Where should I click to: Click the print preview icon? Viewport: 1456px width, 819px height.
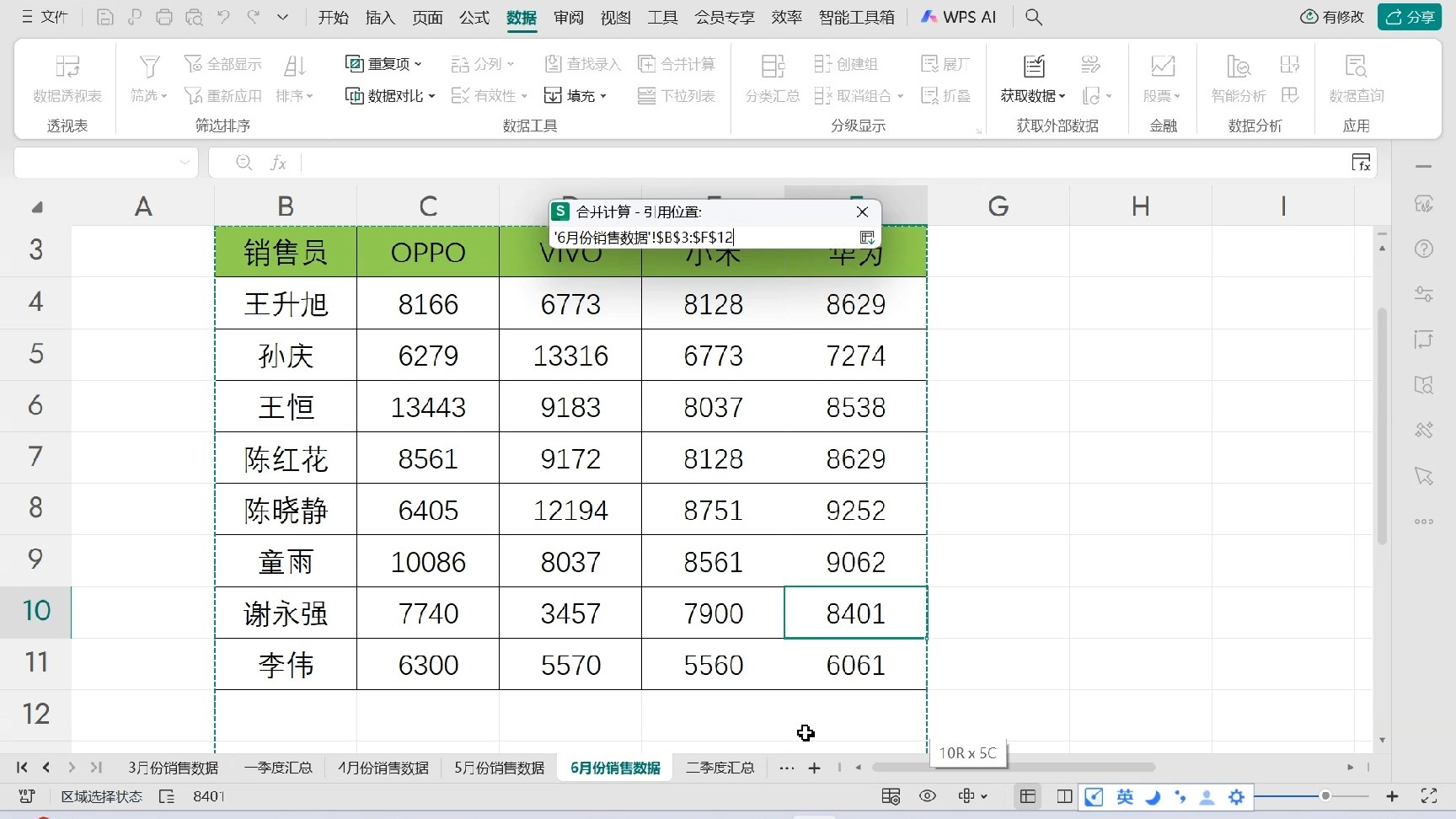[x=195, y=17]
